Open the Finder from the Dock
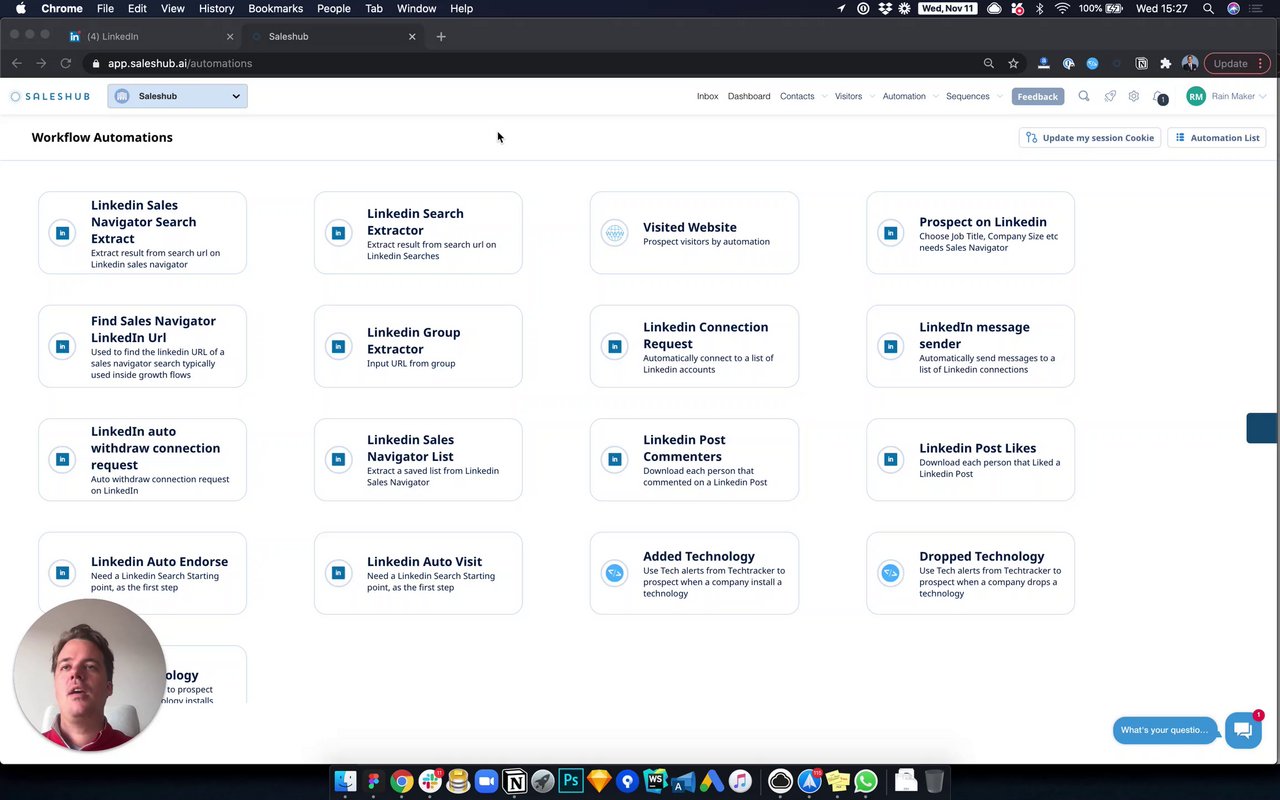1280x800 pixels. [345, 781]
